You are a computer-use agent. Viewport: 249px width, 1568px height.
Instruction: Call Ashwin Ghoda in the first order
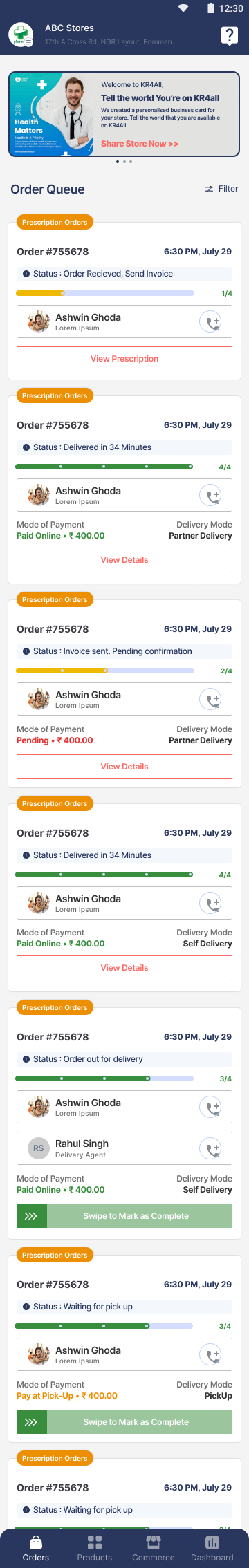point(210,322)
